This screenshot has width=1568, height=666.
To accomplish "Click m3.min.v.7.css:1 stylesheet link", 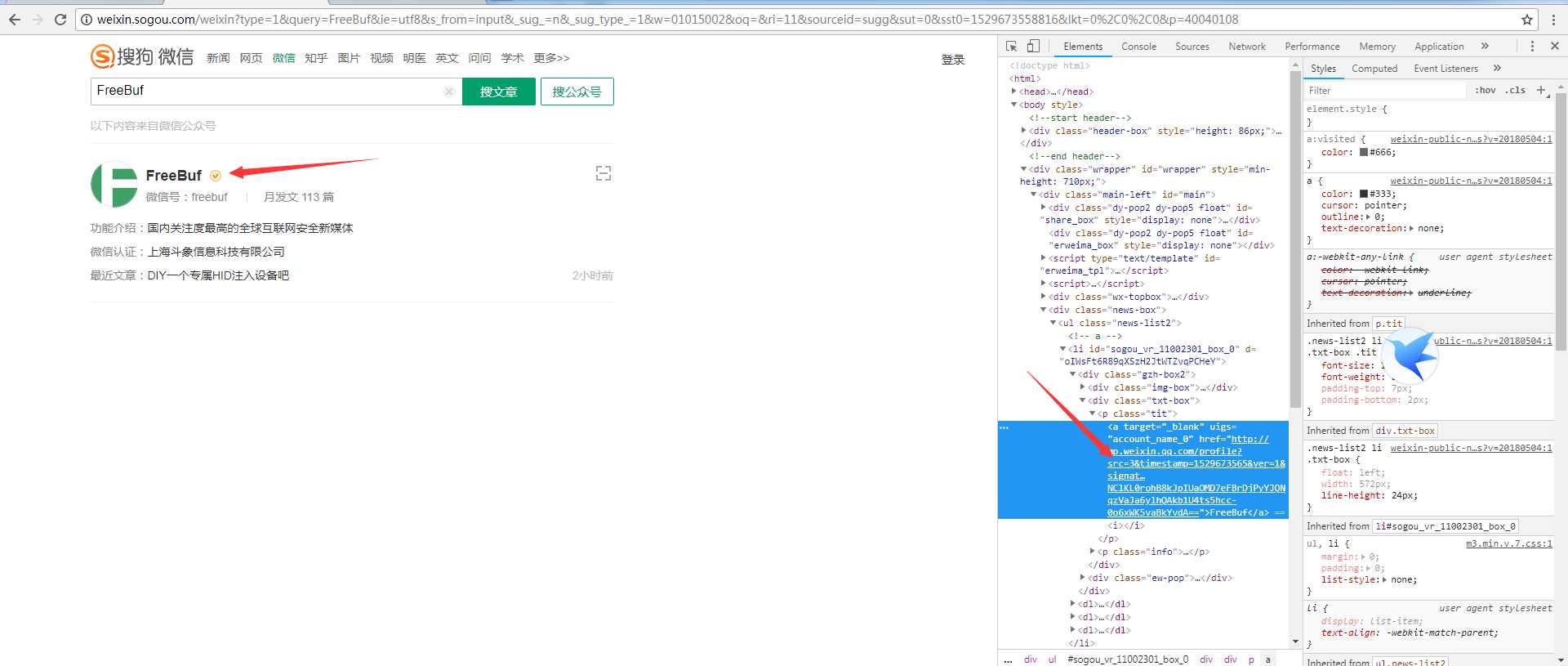I will click(x=1509, y=543).
